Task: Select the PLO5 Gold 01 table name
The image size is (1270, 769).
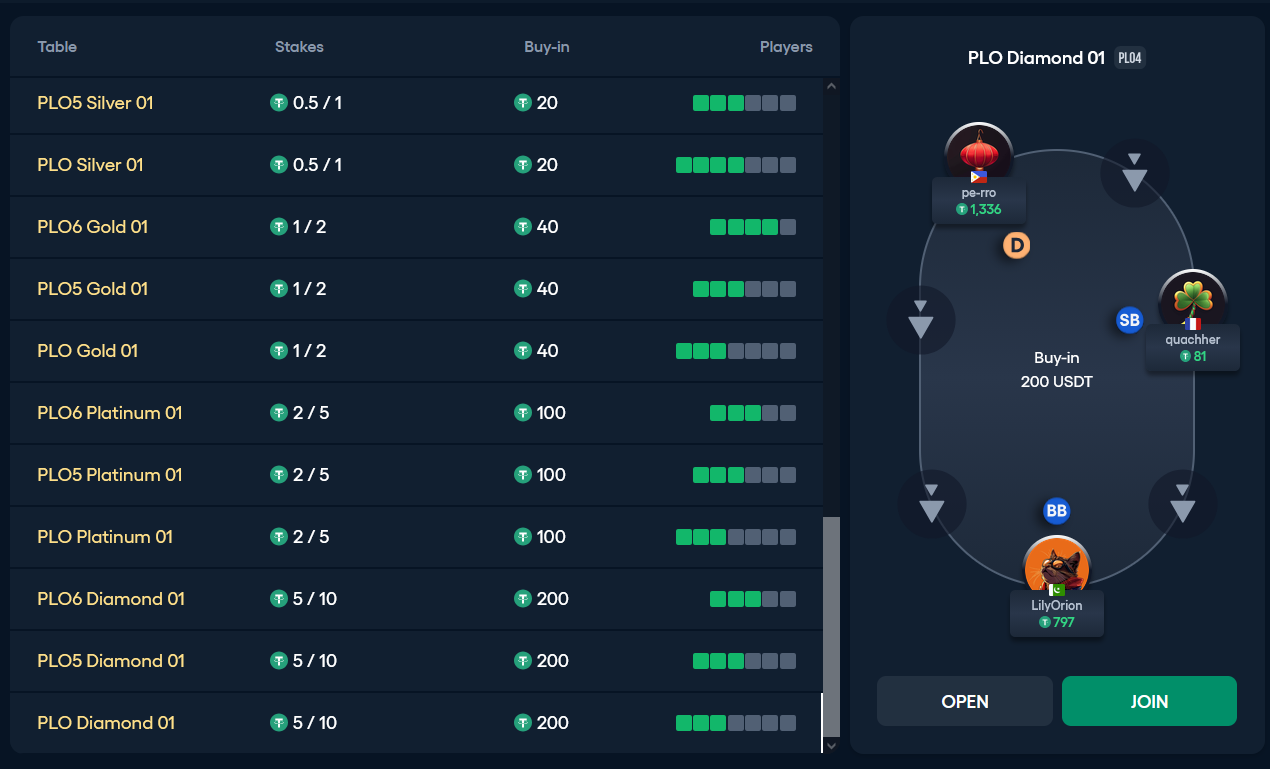Action: click(x=92, y=289)
